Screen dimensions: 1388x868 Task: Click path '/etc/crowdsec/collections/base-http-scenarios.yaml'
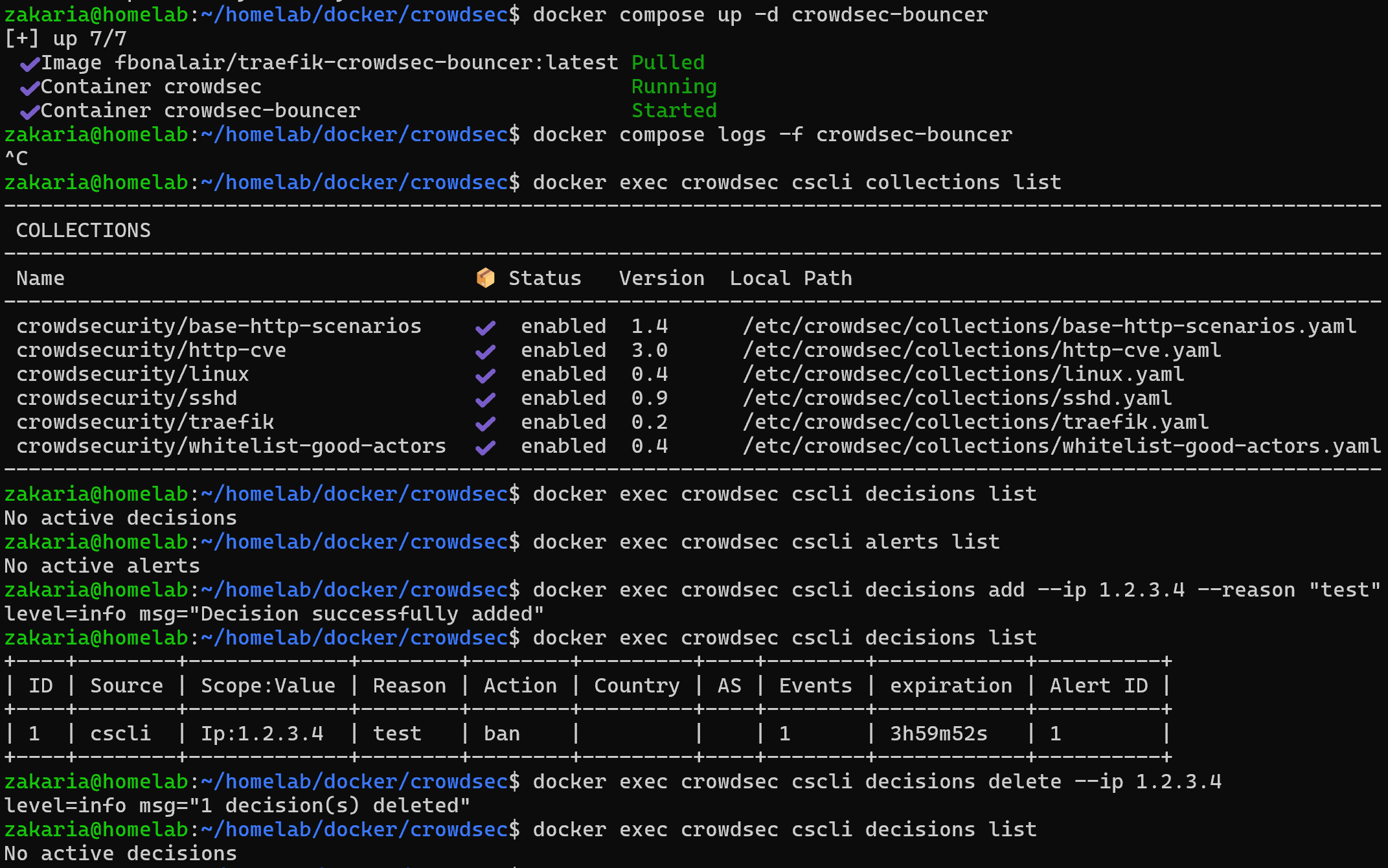1049,326
